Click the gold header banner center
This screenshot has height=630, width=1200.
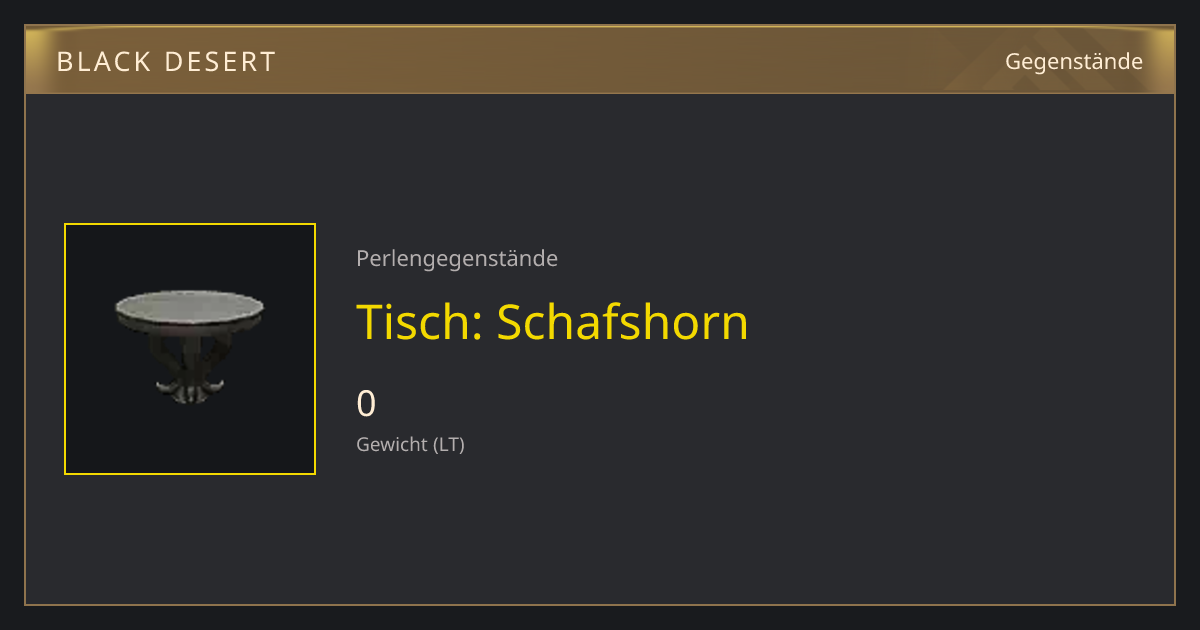tap(600, 61)
